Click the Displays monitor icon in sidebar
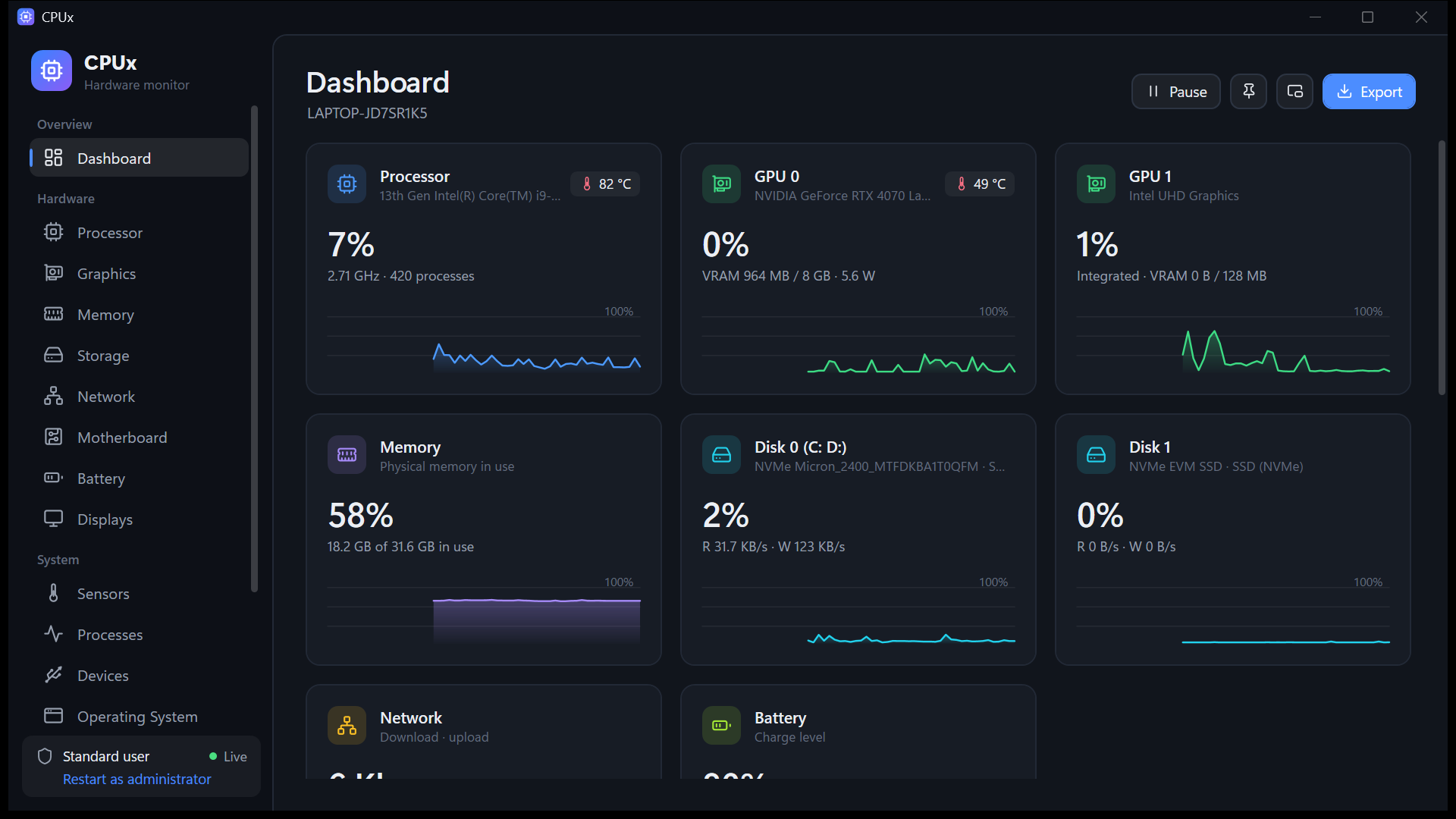The image size is (1456, 819). [53, 519]
